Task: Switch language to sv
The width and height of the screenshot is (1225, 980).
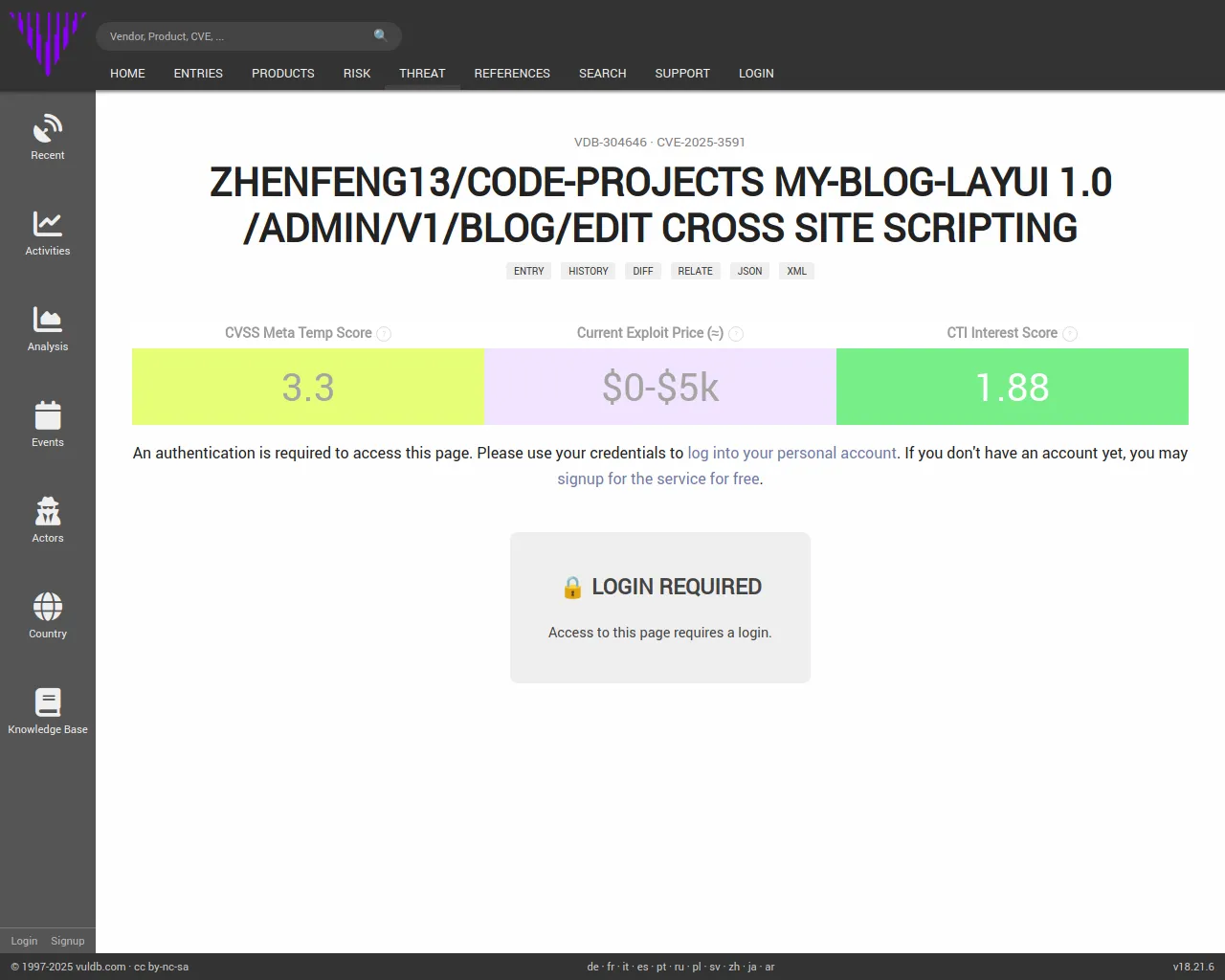Action: click(715, 967)
